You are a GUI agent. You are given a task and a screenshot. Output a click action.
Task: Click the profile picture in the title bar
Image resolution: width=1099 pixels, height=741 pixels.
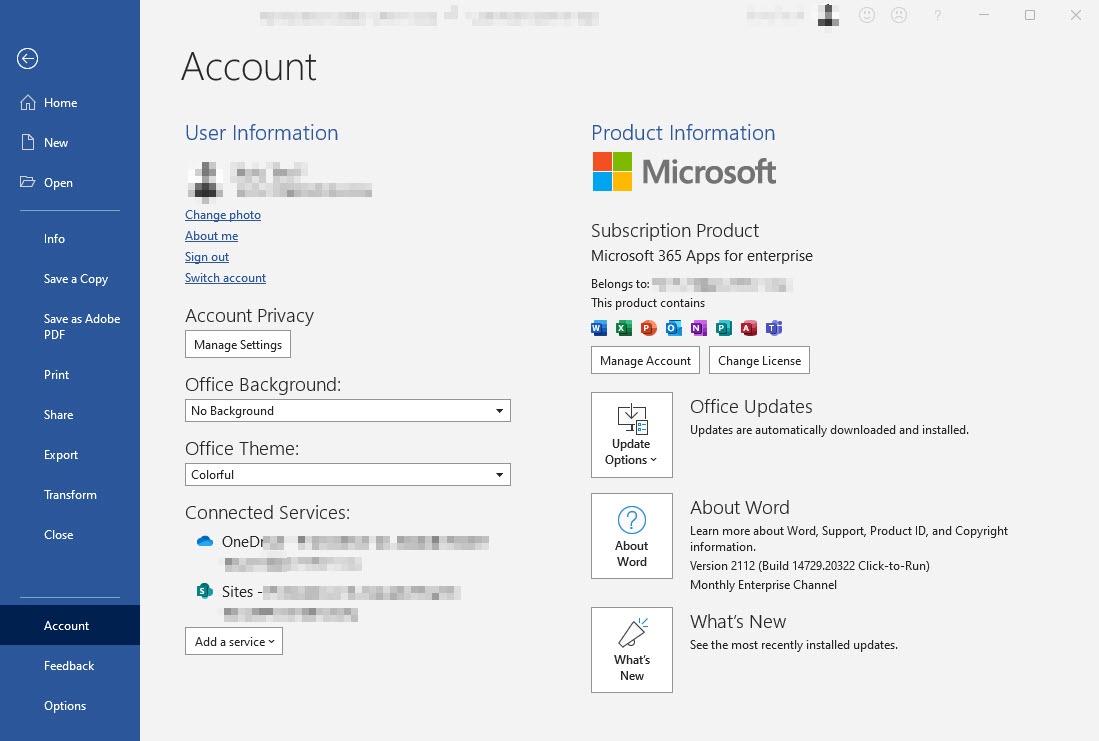(828, 15)
